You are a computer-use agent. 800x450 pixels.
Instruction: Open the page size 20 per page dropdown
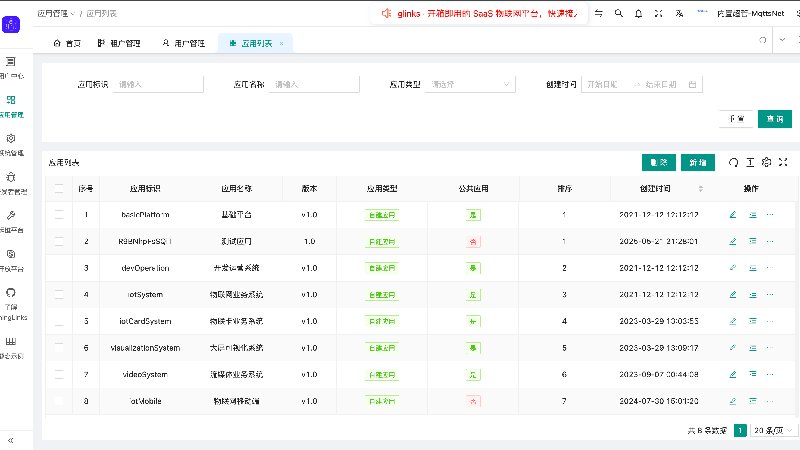[x=773, y=431]
